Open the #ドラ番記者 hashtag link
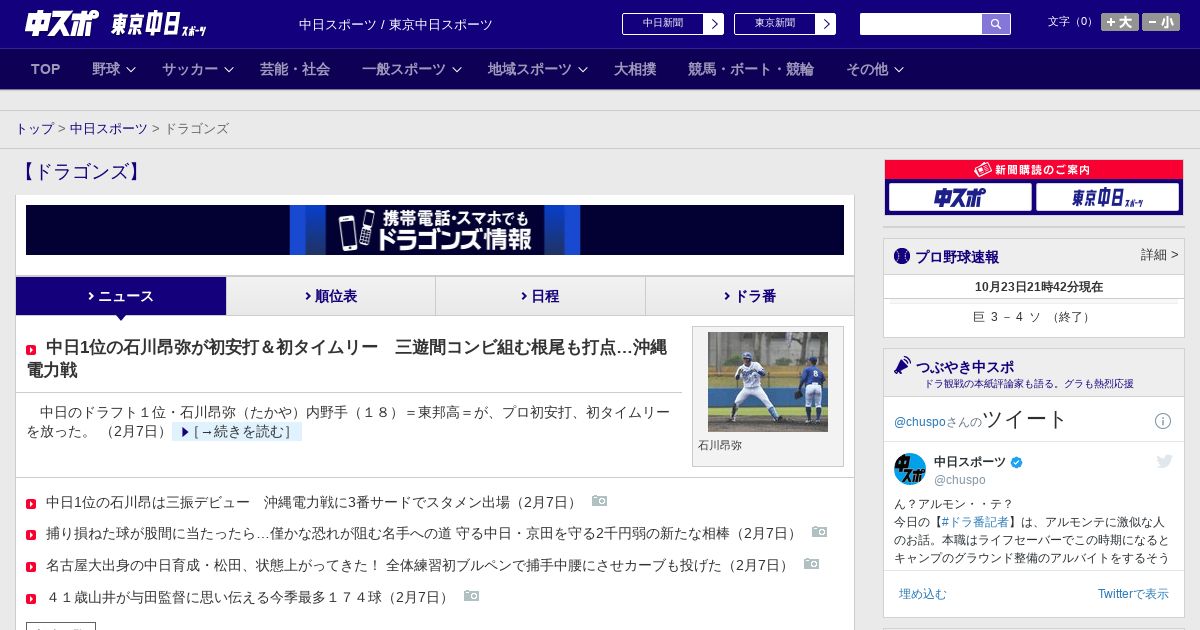Viewport: 1200px width, 630px height. (x=974, y=522)
